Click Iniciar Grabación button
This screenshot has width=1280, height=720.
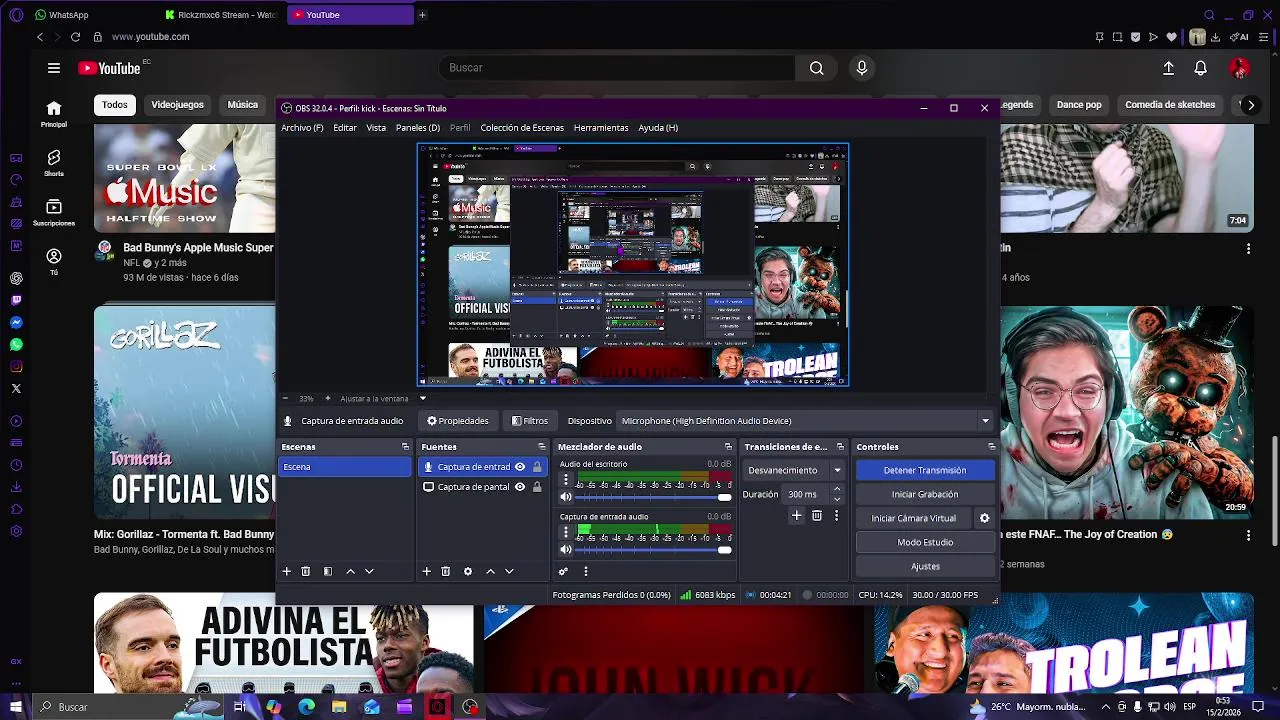tap(925, 494)
